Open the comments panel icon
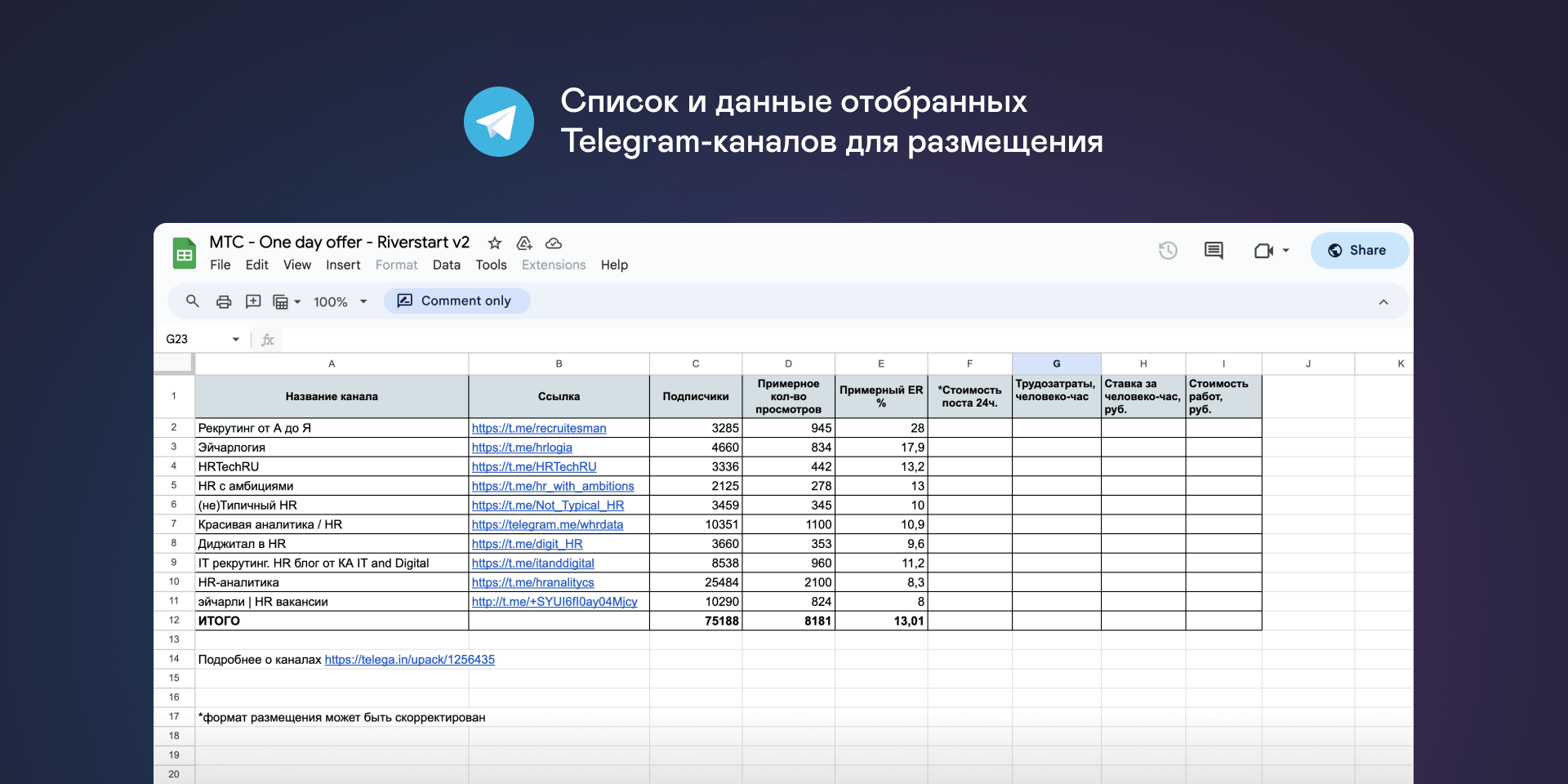This screenshot has width=1568, height=784. tap(1214, 251)
